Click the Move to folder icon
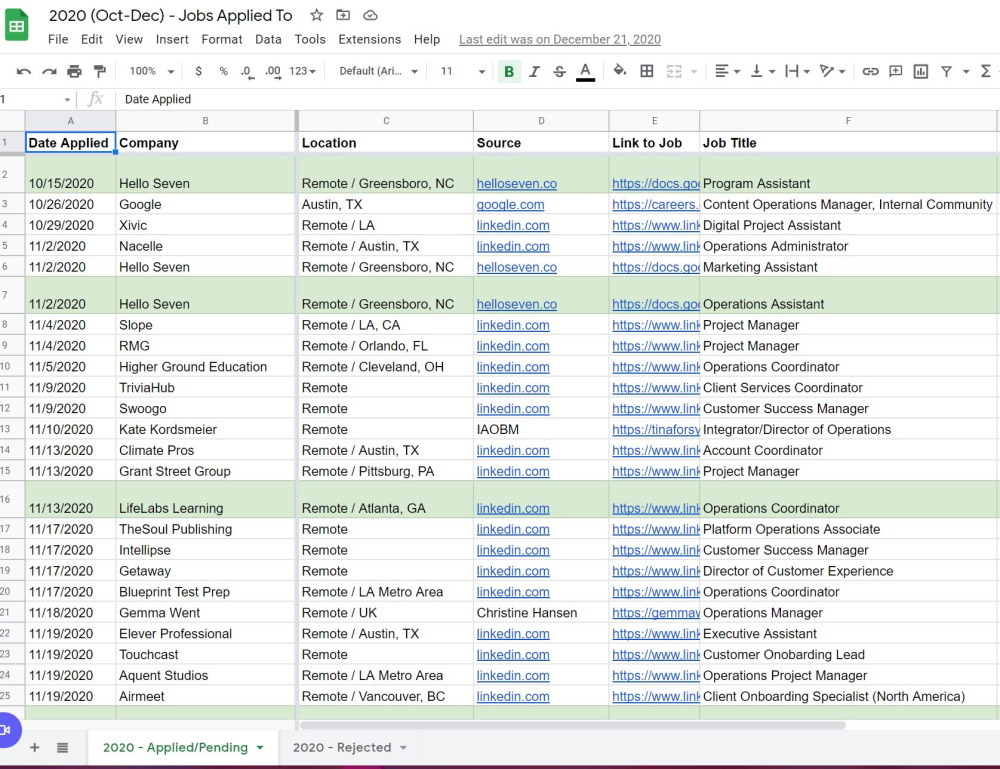 (343, 15)
